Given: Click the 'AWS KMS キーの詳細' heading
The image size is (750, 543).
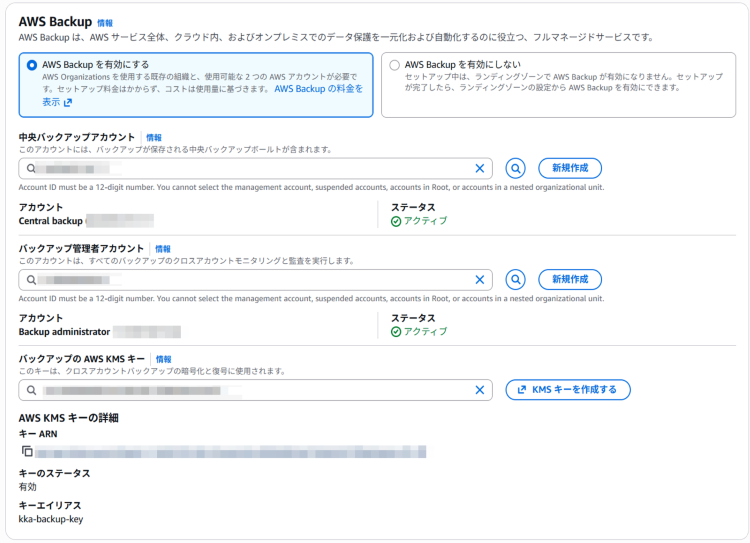Looking at the screenshot, I should click(x=68, y=418).
